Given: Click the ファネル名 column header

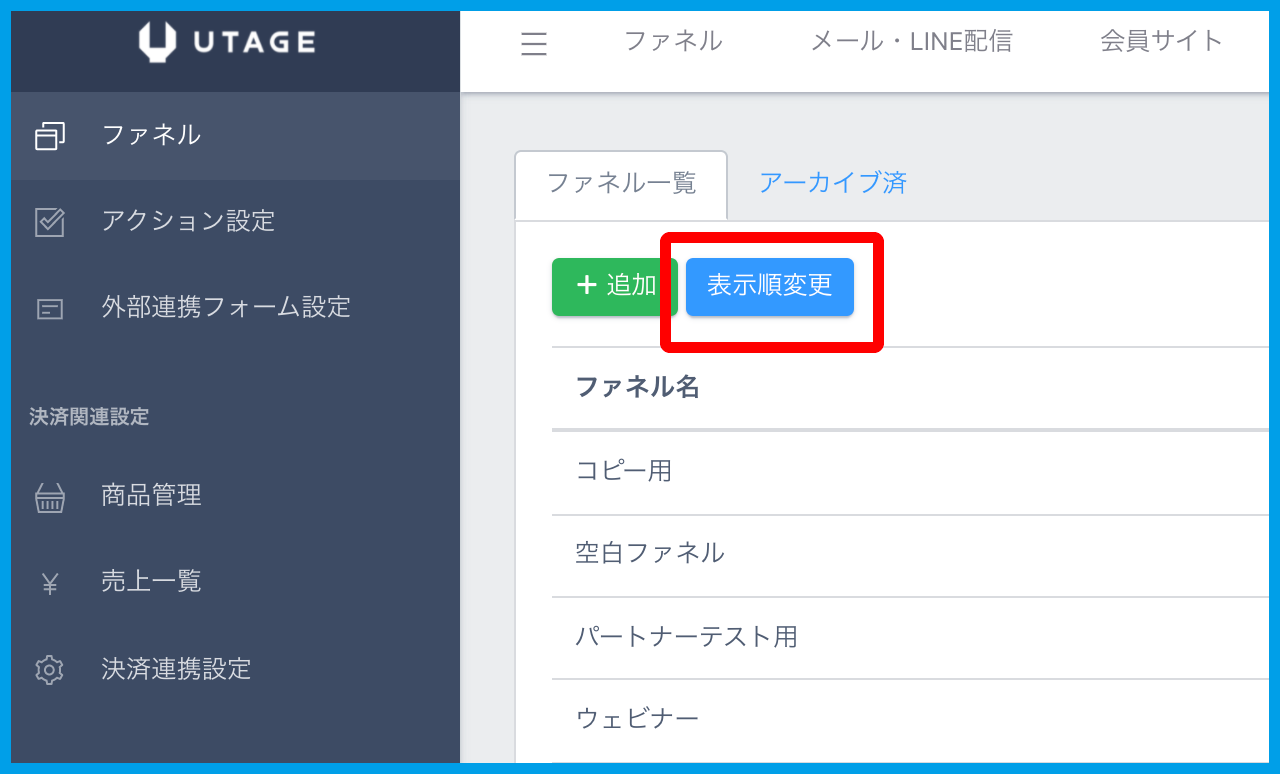Looking at the screenshot, I should 637,388.
